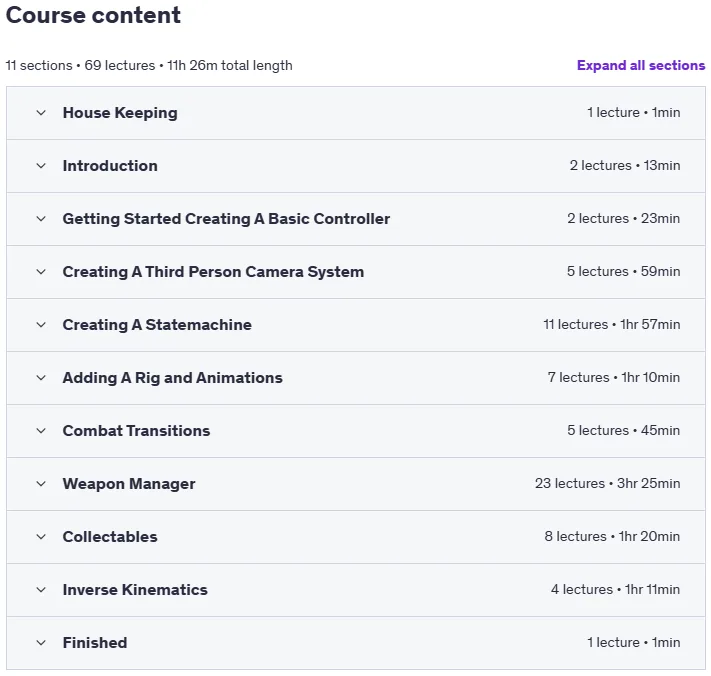Click Expand all sections link

point(641,65)
